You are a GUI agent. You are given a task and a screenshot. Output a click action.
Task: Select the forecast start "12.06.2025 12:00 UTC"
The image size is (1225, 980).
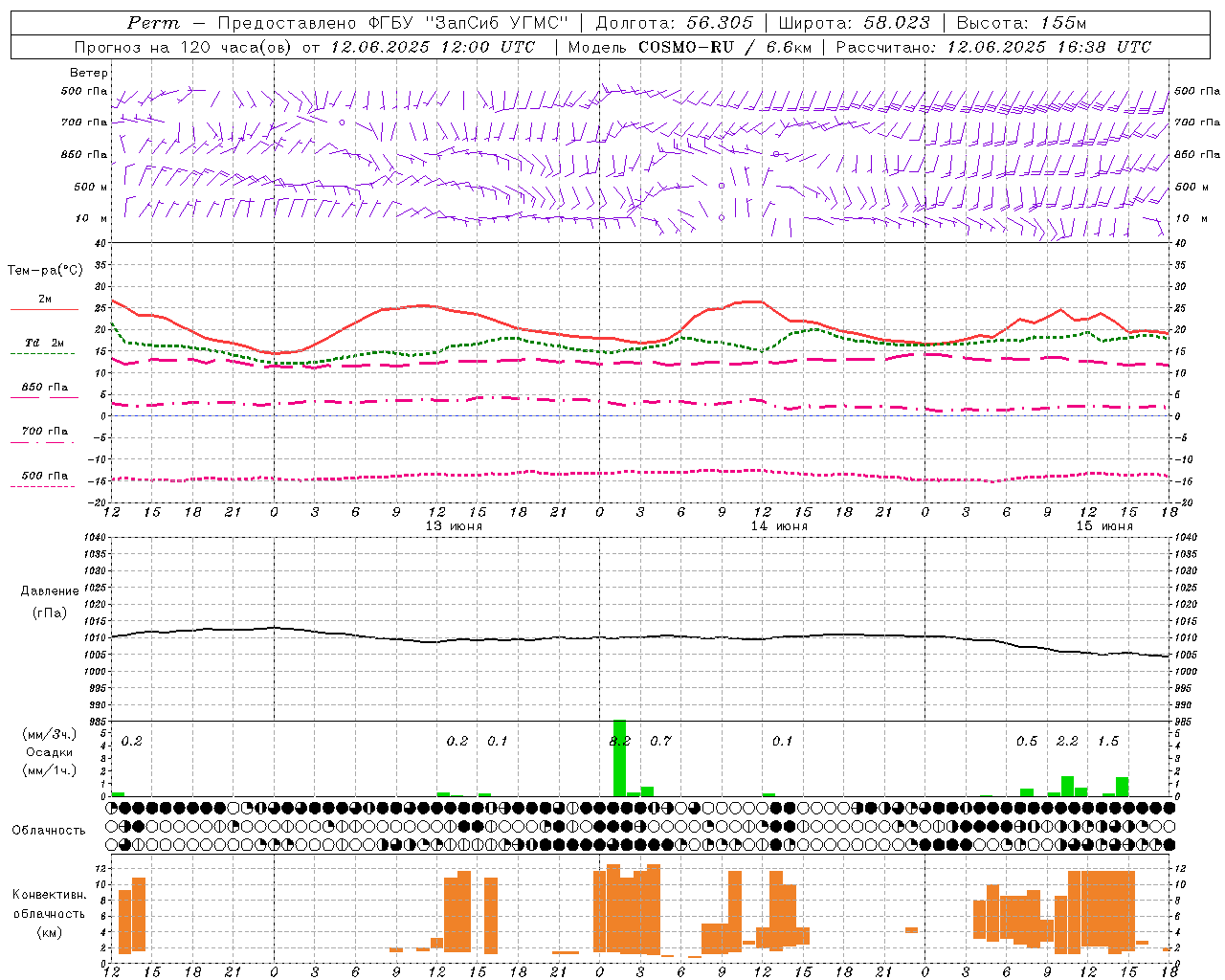point(434,47)
